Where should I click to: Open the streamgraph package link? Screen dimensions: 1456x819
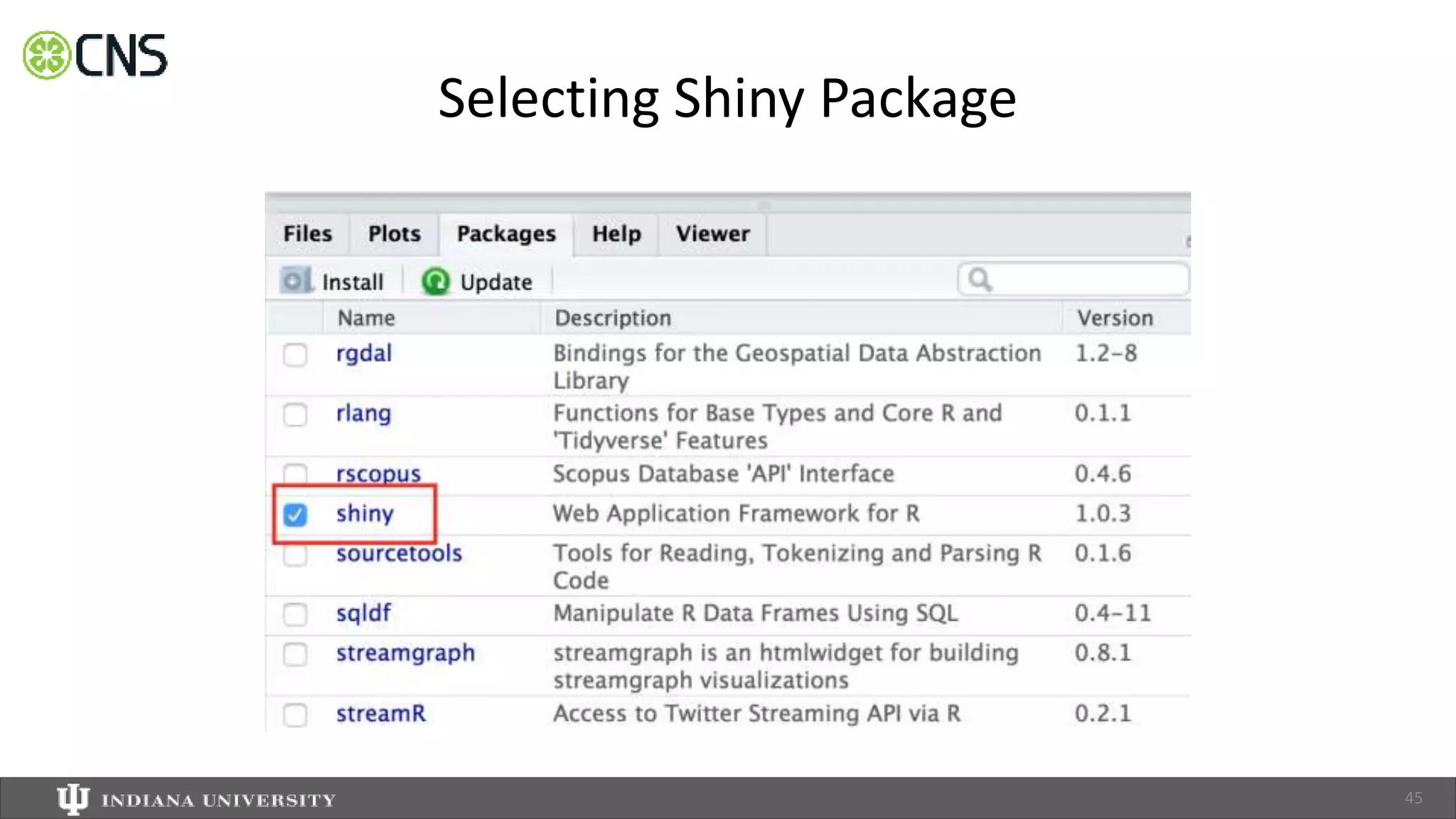405,653
